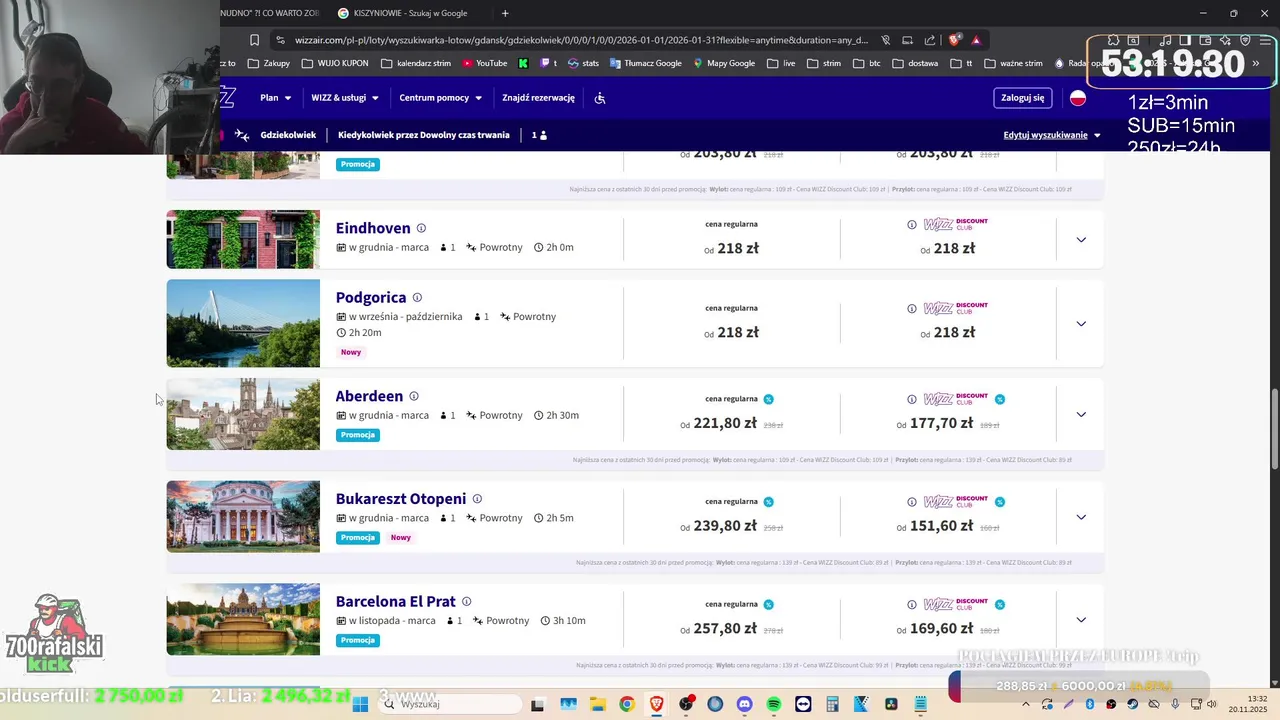
Task: Open the Eindhoven destination link
Action: click(x=373, y=228)
